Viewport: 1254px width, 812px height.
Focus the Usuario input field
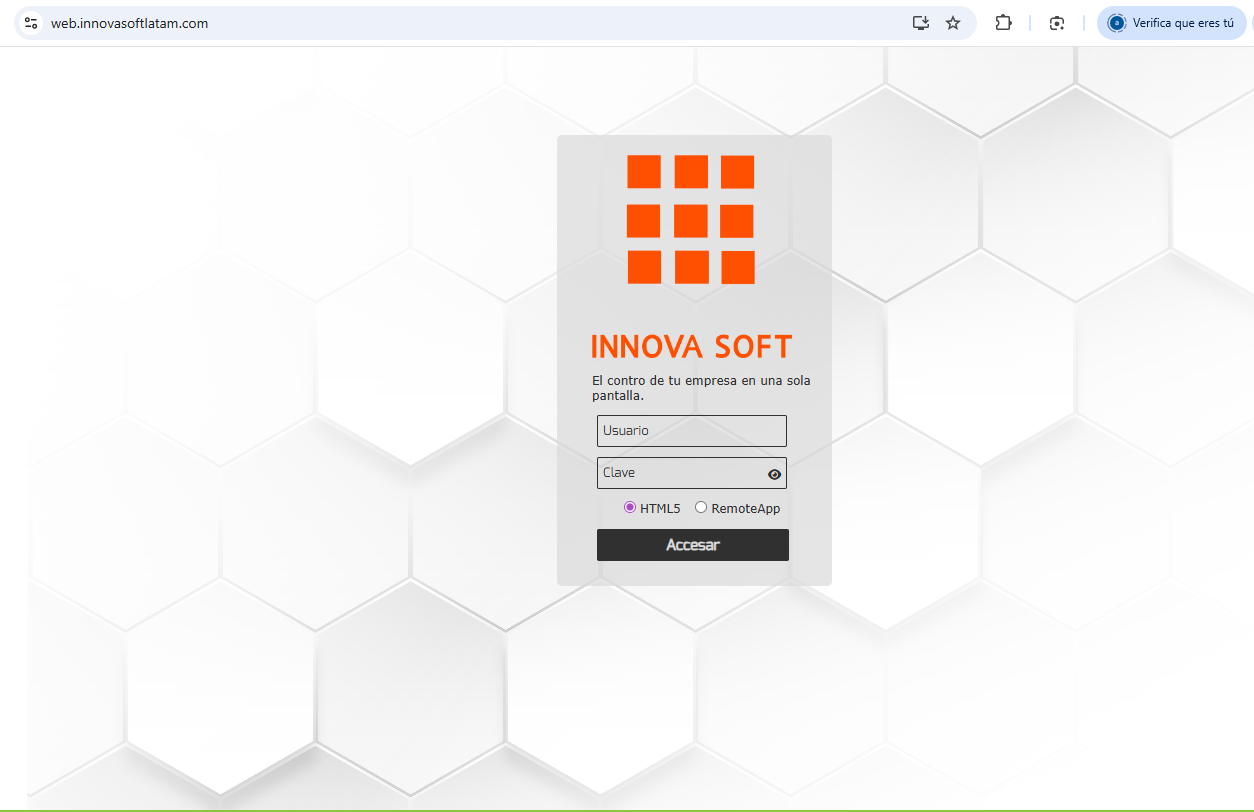coord(691,431)
